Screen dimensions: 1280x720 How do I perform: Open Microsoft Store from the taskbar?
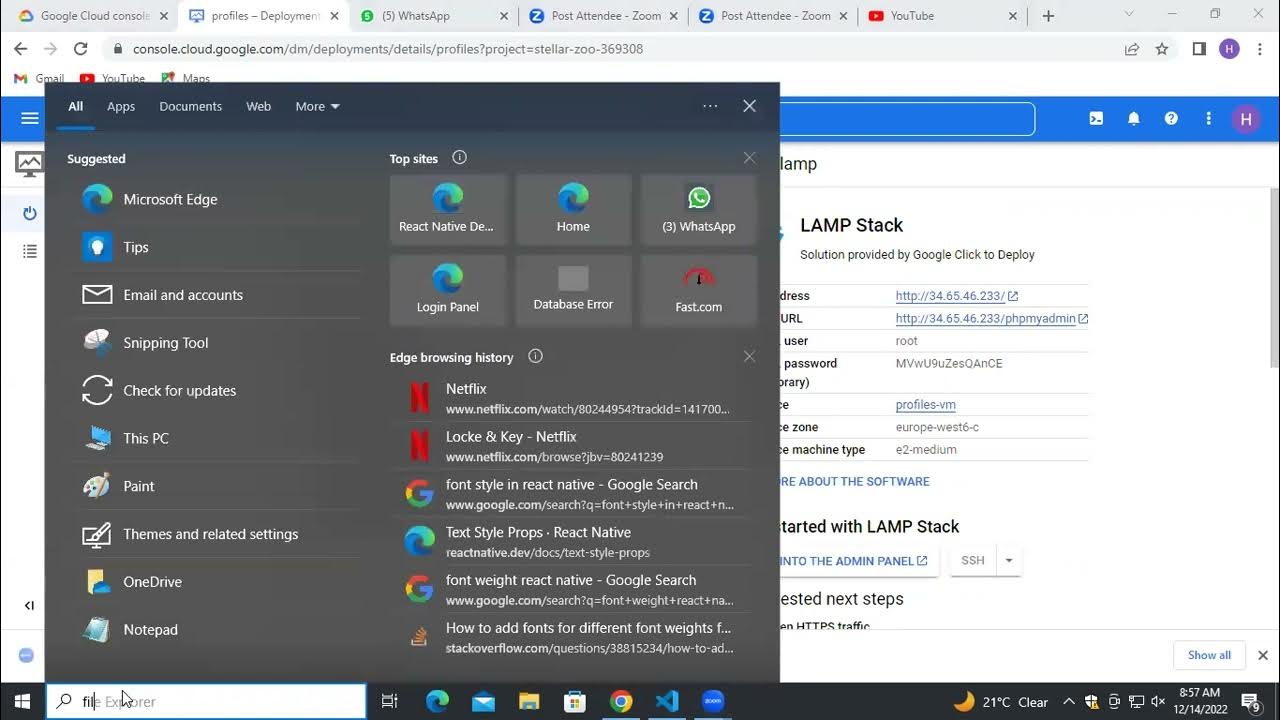[575, 702]
